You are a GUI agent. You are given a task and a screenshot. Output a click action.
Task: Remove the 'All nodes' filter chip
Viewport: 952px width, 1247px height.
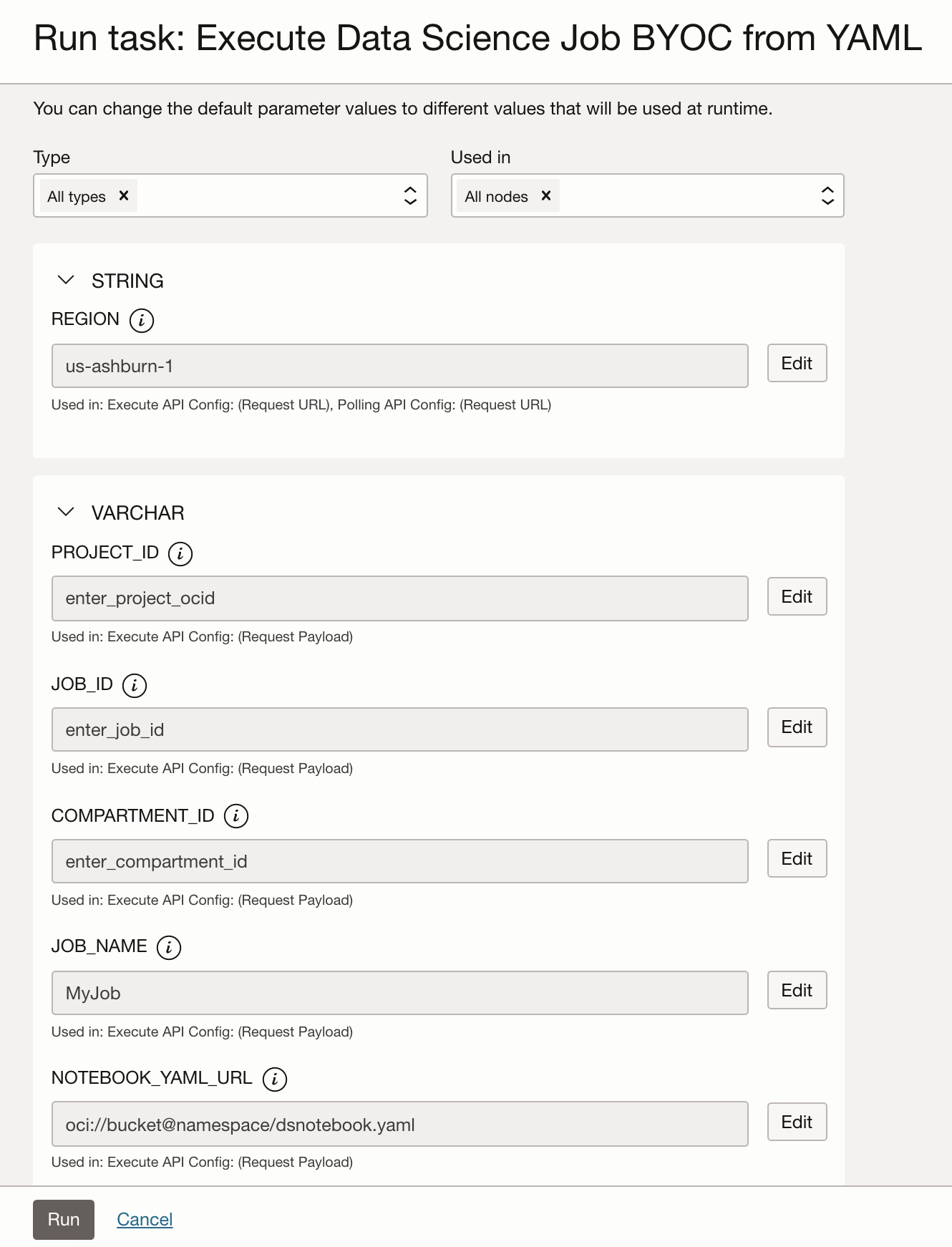(546, 195)
